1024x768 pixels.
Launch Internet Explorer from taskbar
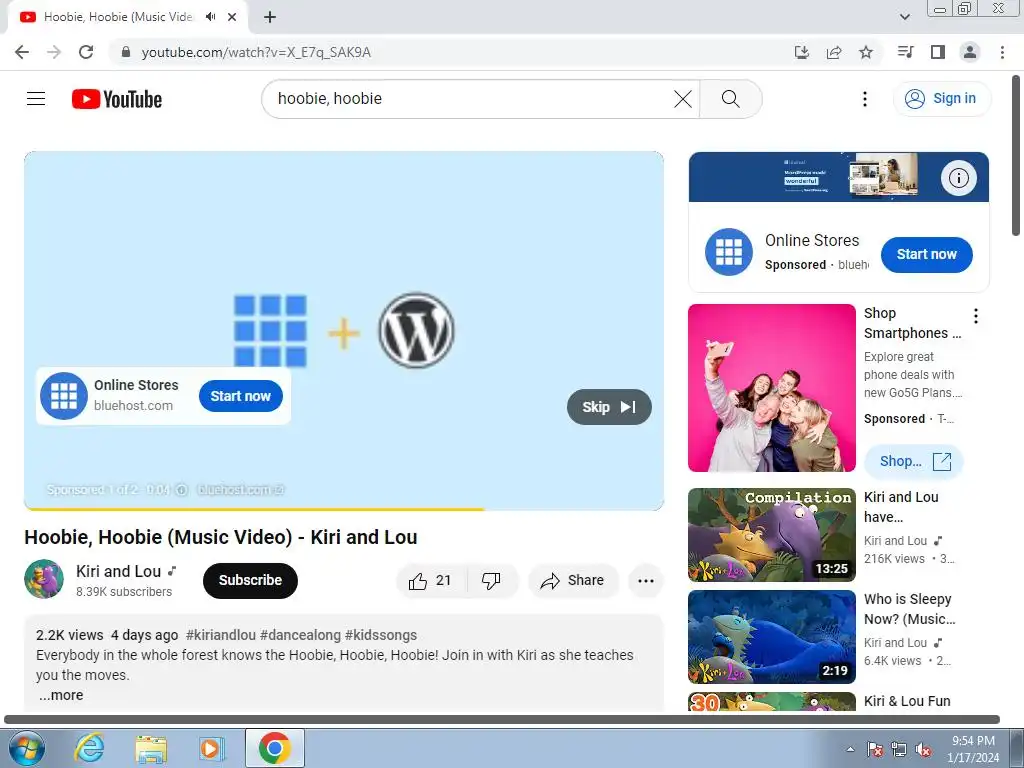point(89,748)
